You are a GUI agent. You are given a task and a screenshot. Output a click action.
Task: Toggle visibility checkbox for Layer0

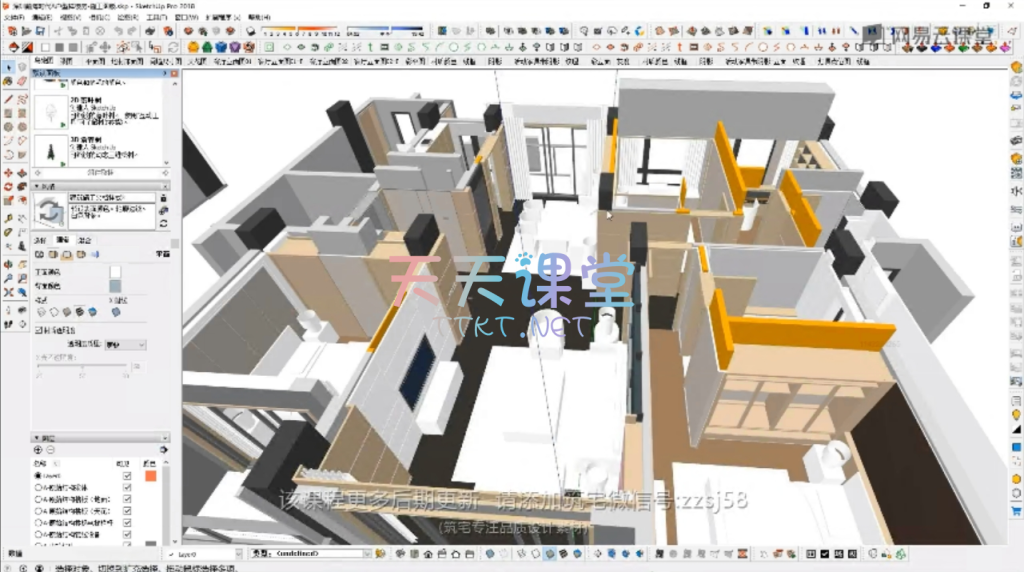pos(127,476)
